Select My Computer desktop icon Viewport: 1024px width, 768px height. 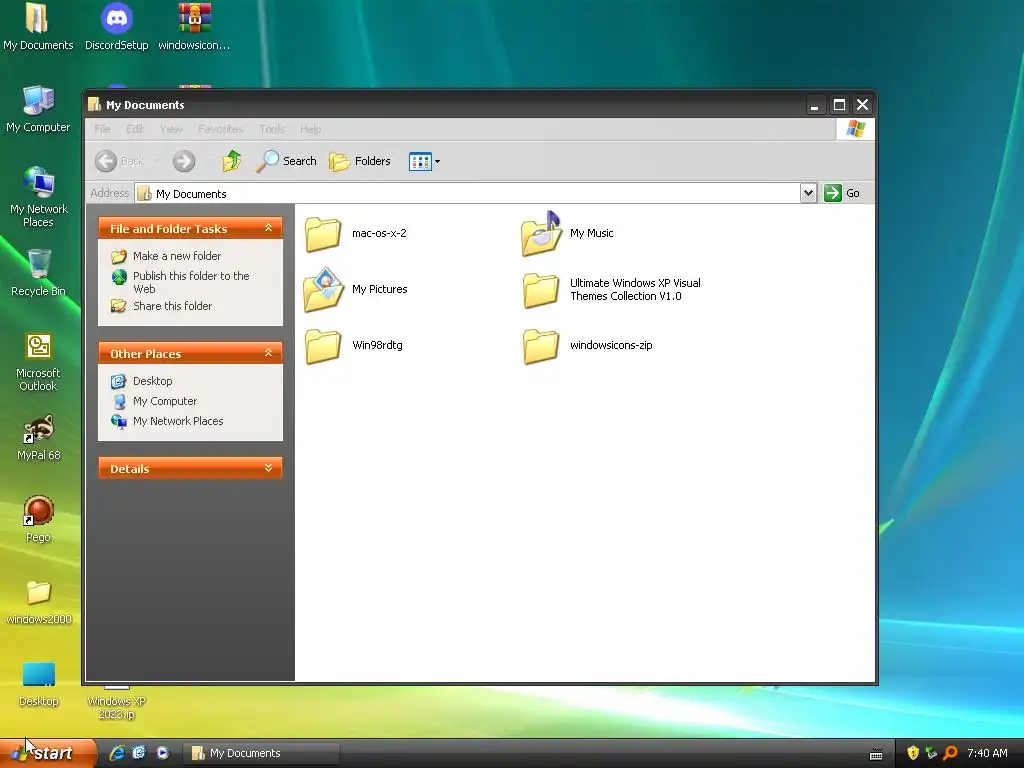pyautogui.click(x=38, y=108)
